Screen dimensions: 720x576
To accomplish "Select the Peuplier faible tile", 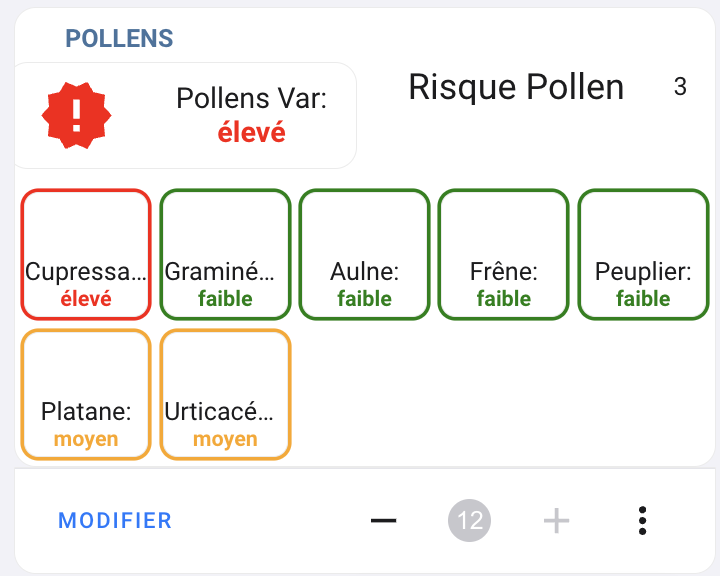I will coord(643,255).
